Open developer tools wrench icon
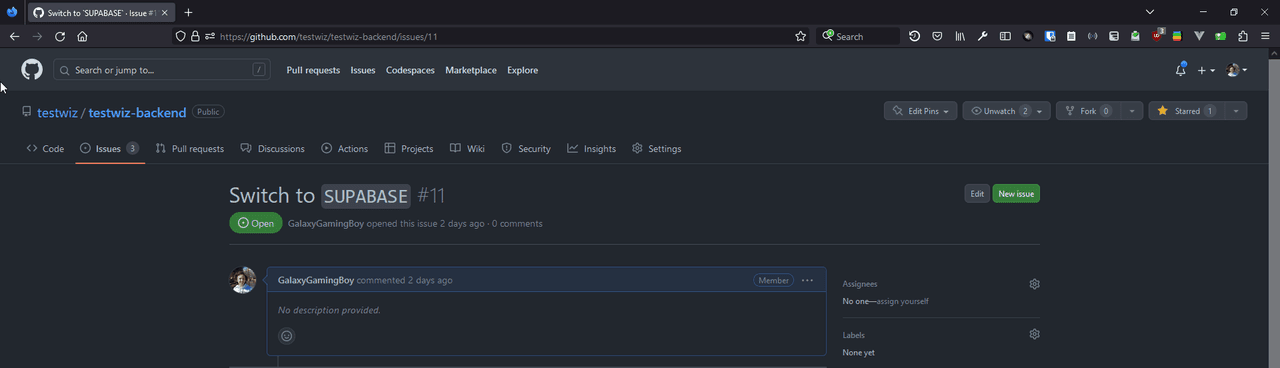Screen dimensions: 1280x368 click(x=983, y=36)
